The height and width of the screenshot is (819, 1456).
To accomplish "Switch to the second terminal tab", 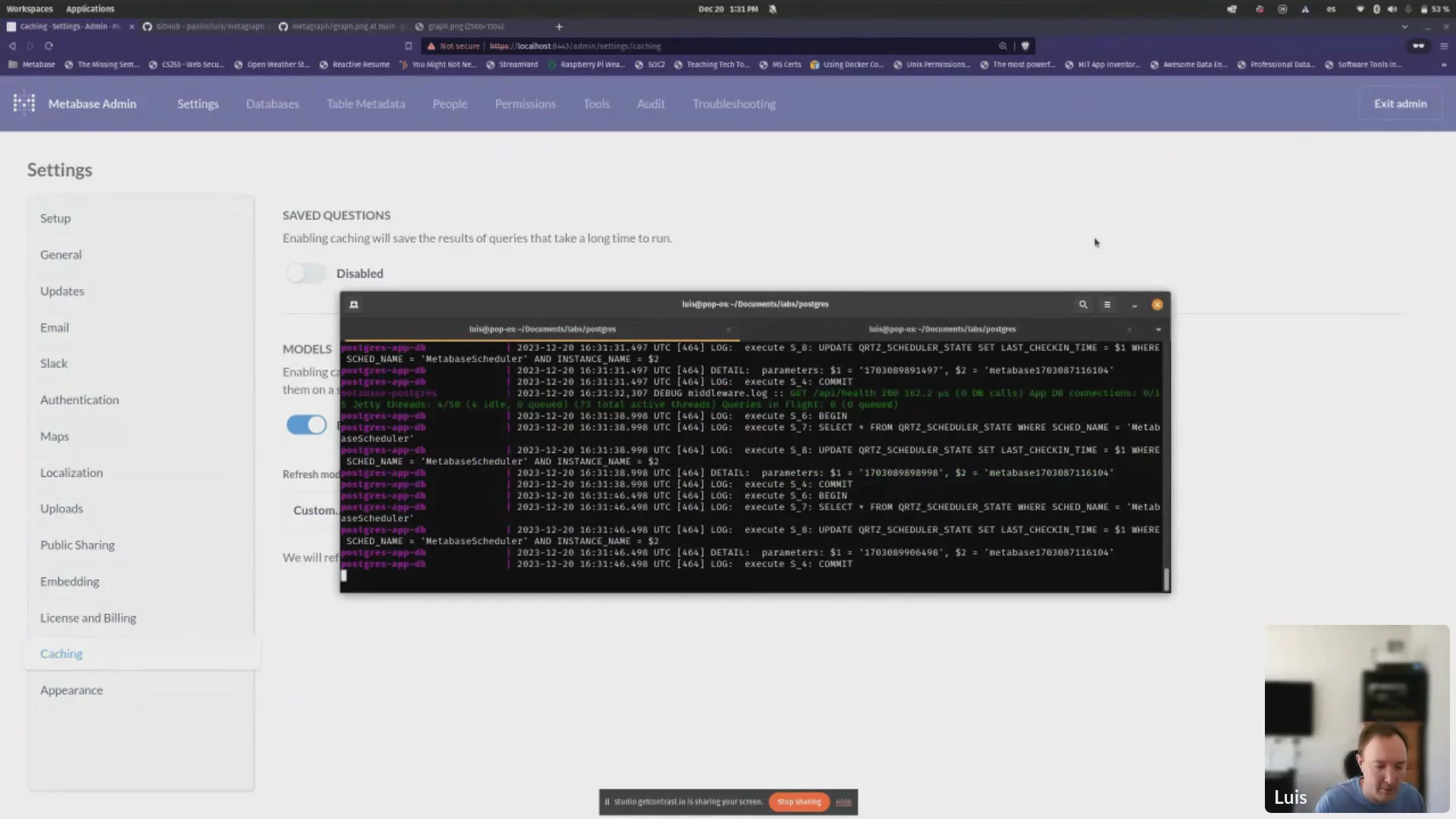I will click(942, 329).
